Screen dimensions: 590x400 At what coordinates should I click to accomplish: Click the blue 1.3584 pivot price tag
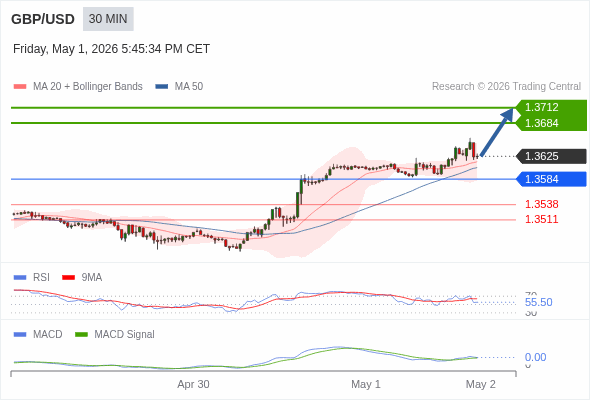pos(551,179)
